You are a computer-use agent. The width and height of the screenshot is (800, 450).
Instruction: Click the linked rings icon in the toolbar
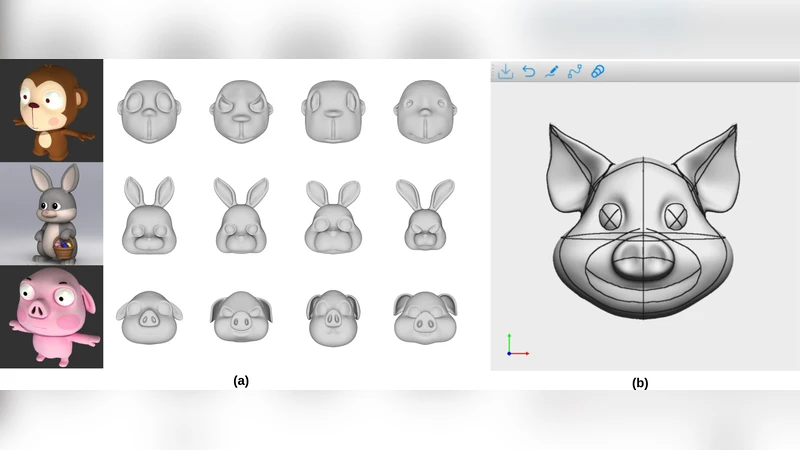[x=597, y=72]
